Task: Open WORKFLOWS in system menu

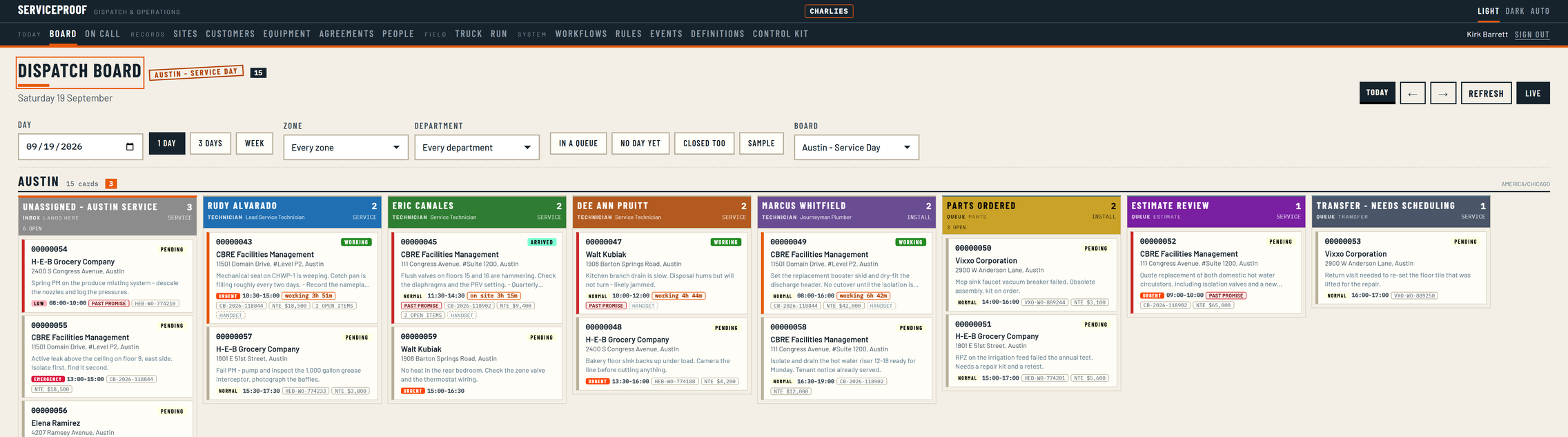Action: tap(581, 34)
